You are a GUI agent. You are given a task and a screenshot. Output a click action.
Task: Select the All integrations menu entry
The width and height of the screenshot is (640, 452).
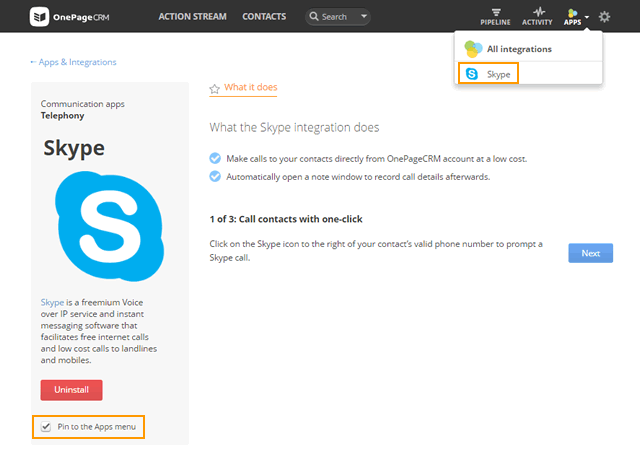pyautogui.click(x=528, y=49)
